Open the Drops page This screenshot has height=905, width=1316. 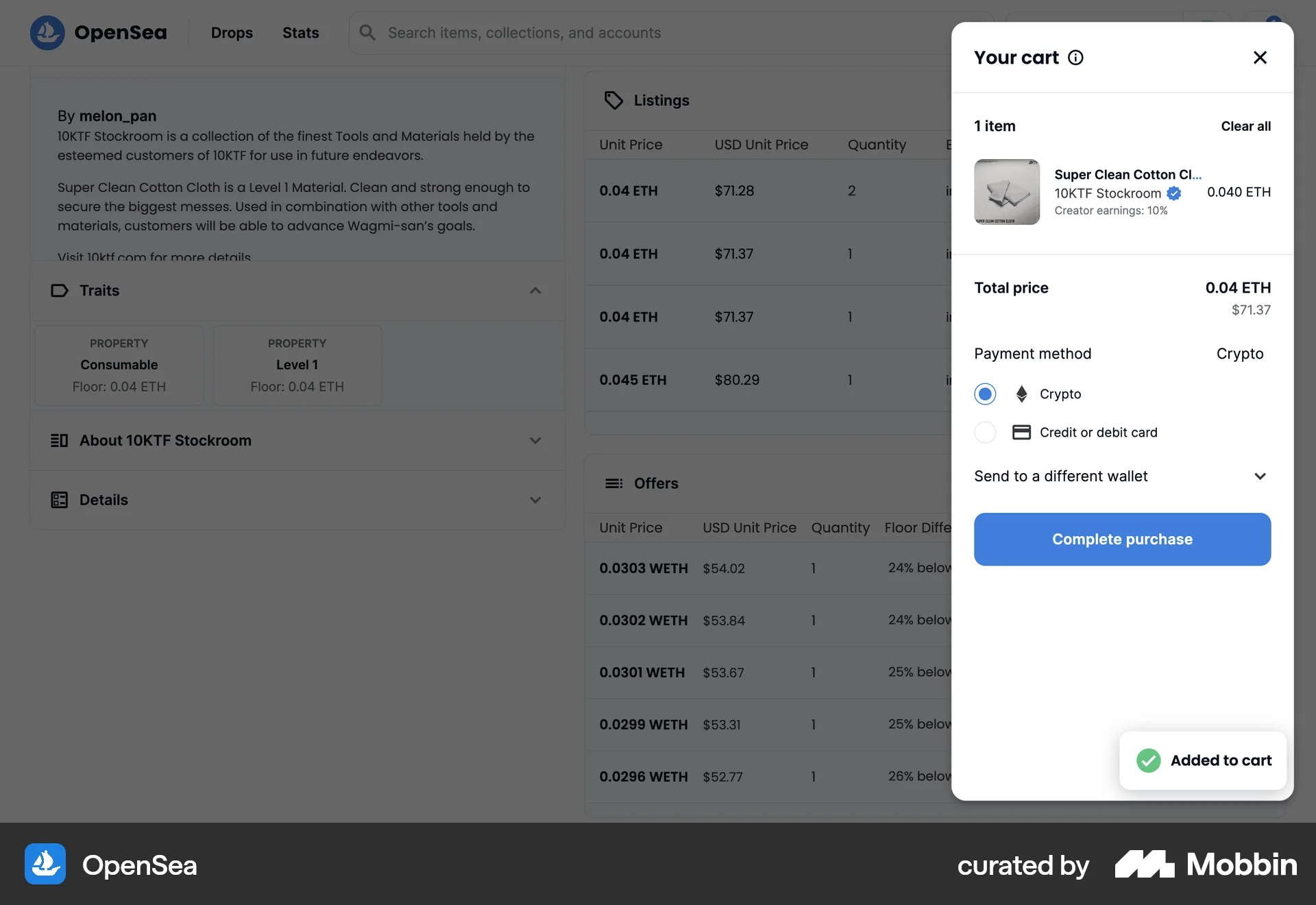(x=232, y=32)
